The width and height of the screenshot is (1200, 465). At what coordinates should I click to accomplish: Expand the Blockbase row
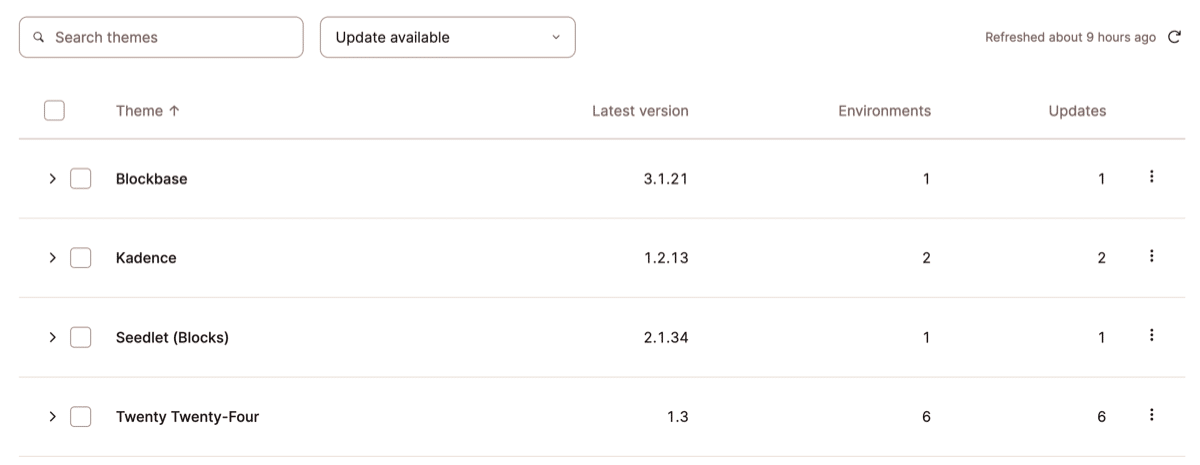click(52, 179)
